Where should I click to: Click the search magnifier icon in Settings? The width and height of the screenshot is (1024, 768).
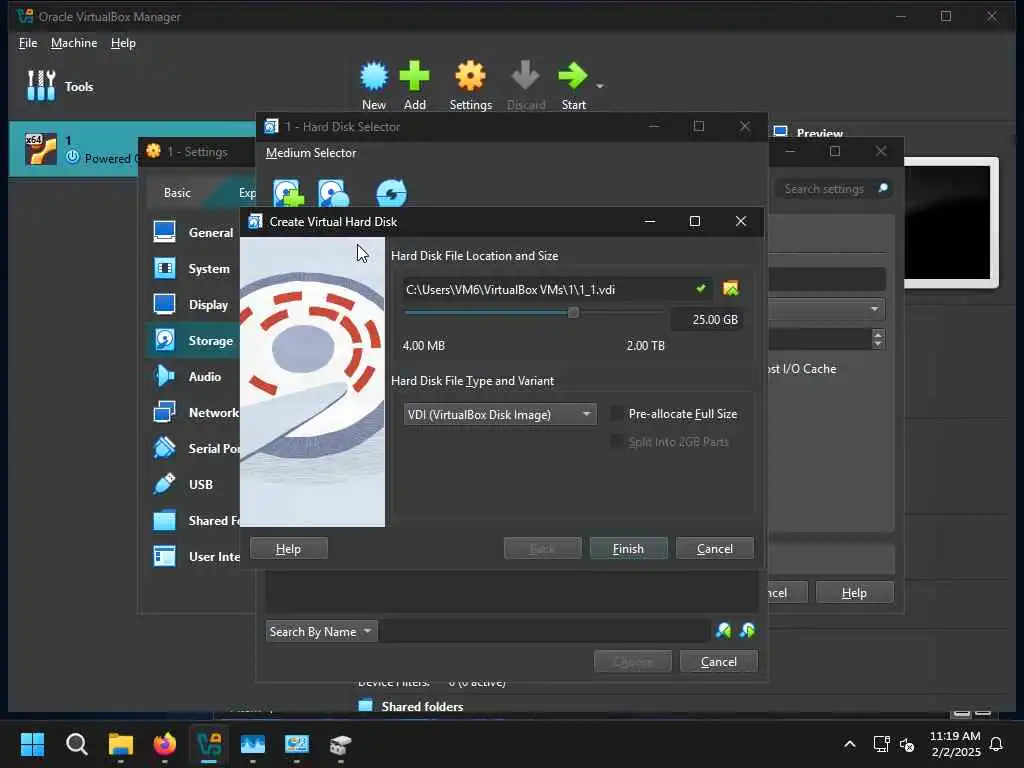(x=883, y=189)
